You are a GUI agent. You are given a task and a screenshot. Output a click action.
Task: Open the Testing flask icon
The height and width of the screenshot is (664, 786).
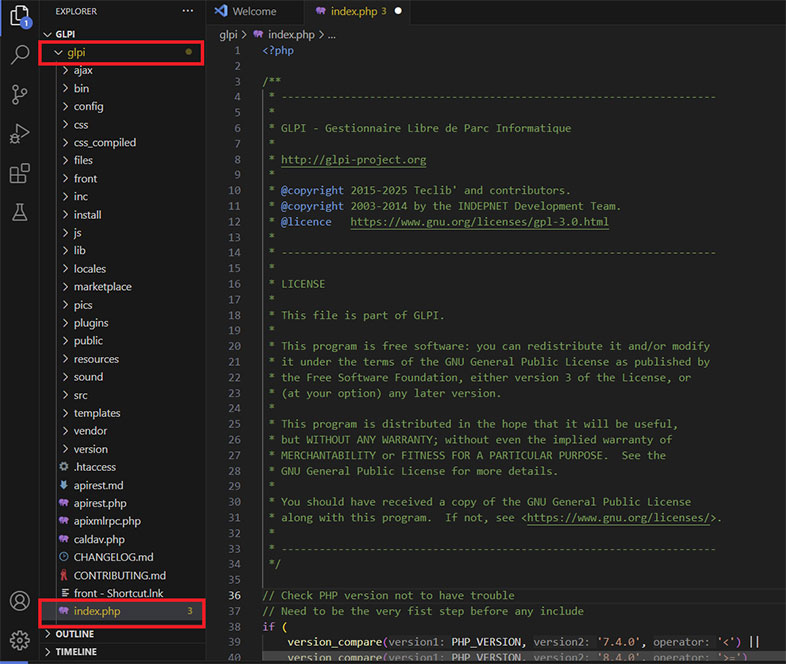[x=19, y=212]
